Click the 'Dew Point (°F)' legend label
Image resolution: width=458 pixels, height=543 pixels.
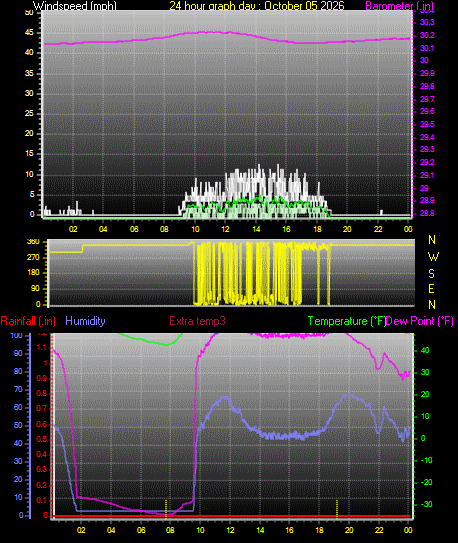(x=420, y=321)
